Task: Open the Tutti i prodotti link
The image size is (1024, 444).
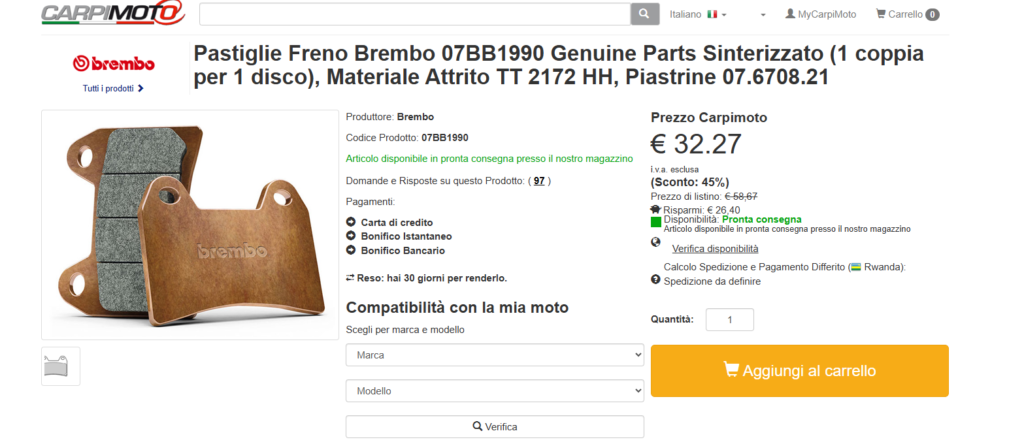Action: [x=113, y=88]
